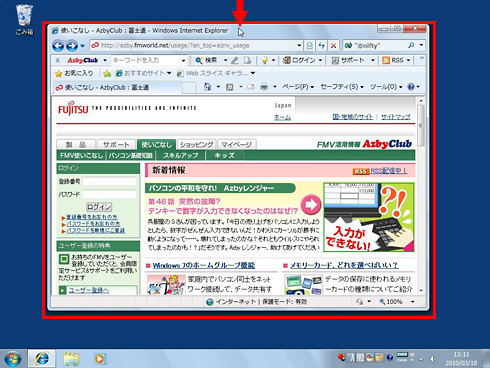Image resolution: width=490 pixels, height=368 pixels.
Task: Open the ツール(O) menu
Action: (386, 87)
